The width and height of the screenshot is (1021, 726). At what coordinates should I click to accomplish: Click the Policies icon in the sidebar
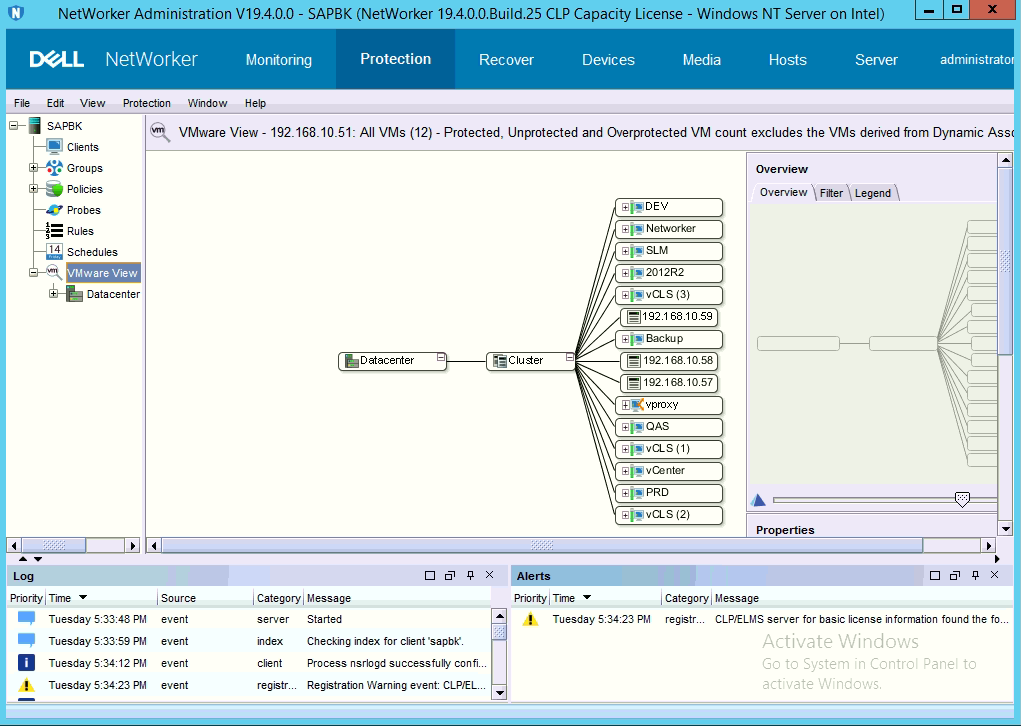tap(54, 189)
